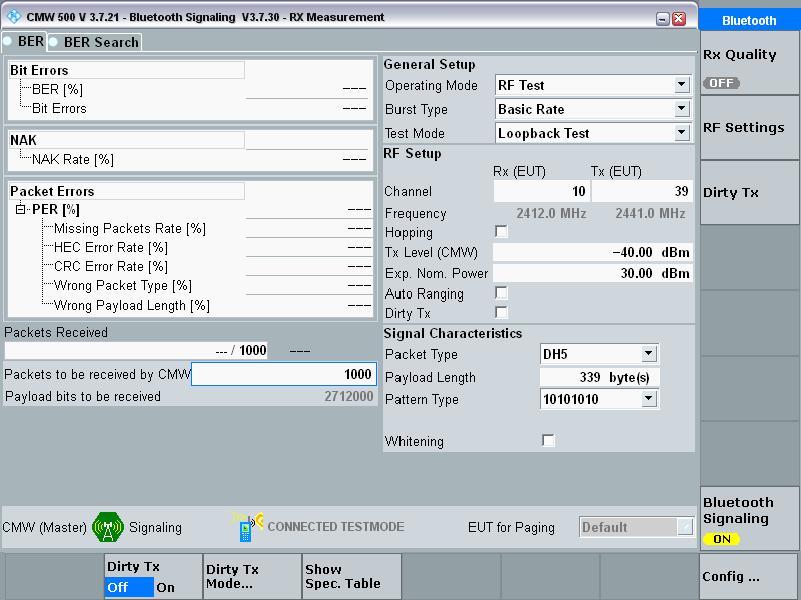Image resolution: width=801 pixels, height=600 pixels.
Task: Click the Bit Errors group header
Action: 127,70
